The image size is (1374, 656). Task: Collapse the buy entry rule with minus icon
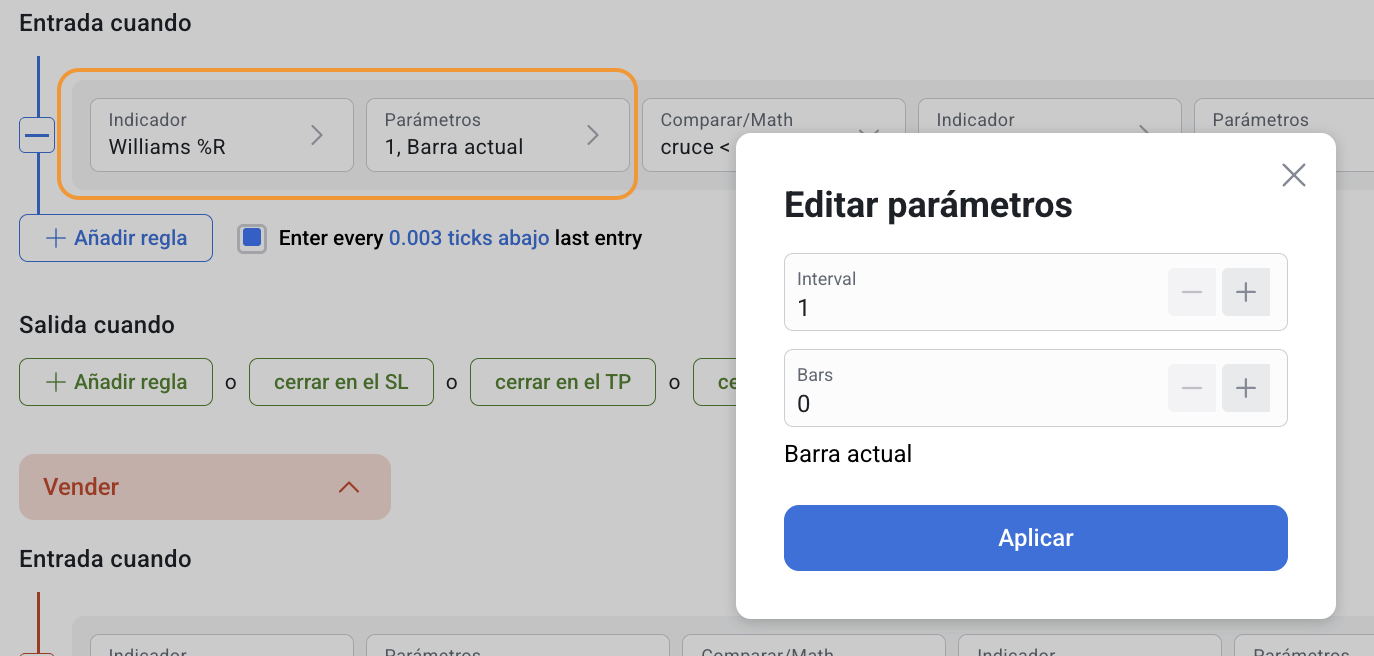tap(37, 135)
